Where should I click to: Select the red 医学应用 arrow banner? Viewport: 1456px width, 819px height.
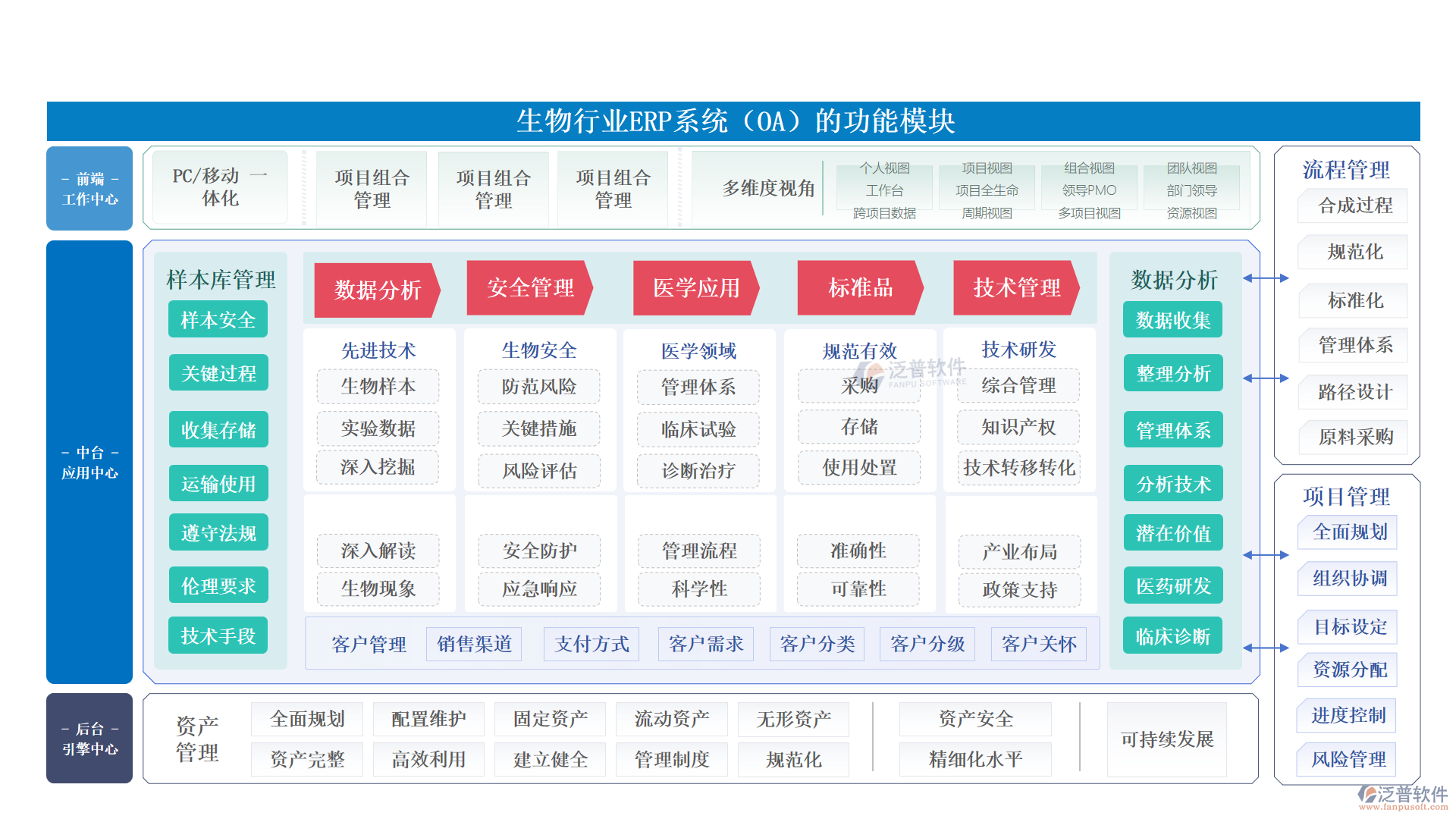(695, 287)
